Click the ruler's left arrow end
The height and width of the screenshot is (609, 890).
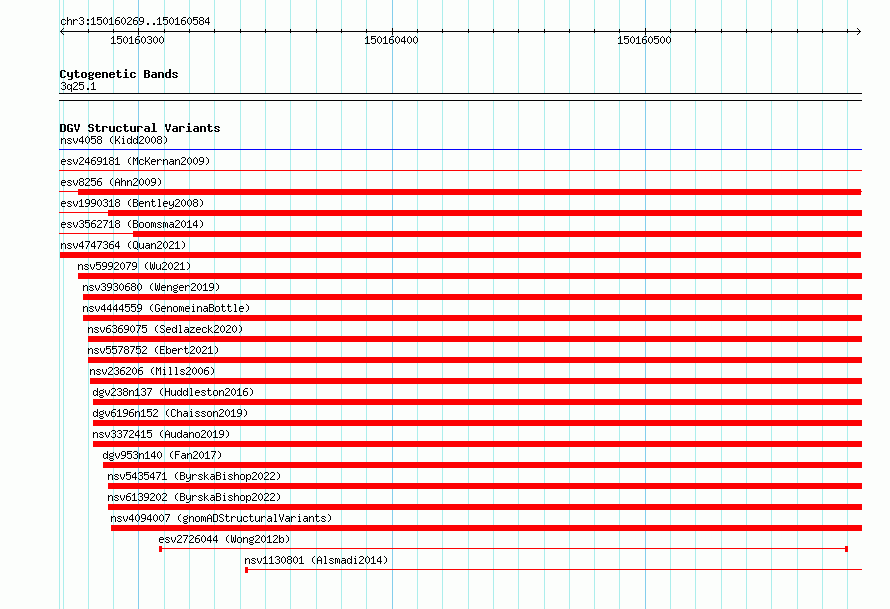pos(62,31)
